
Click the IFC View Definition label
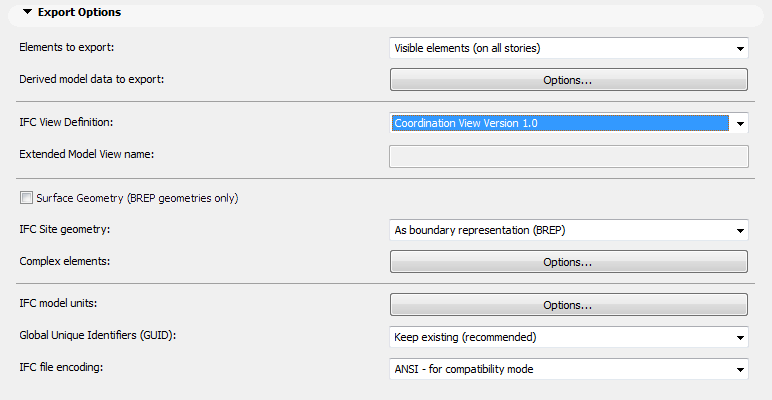(67, 122)
